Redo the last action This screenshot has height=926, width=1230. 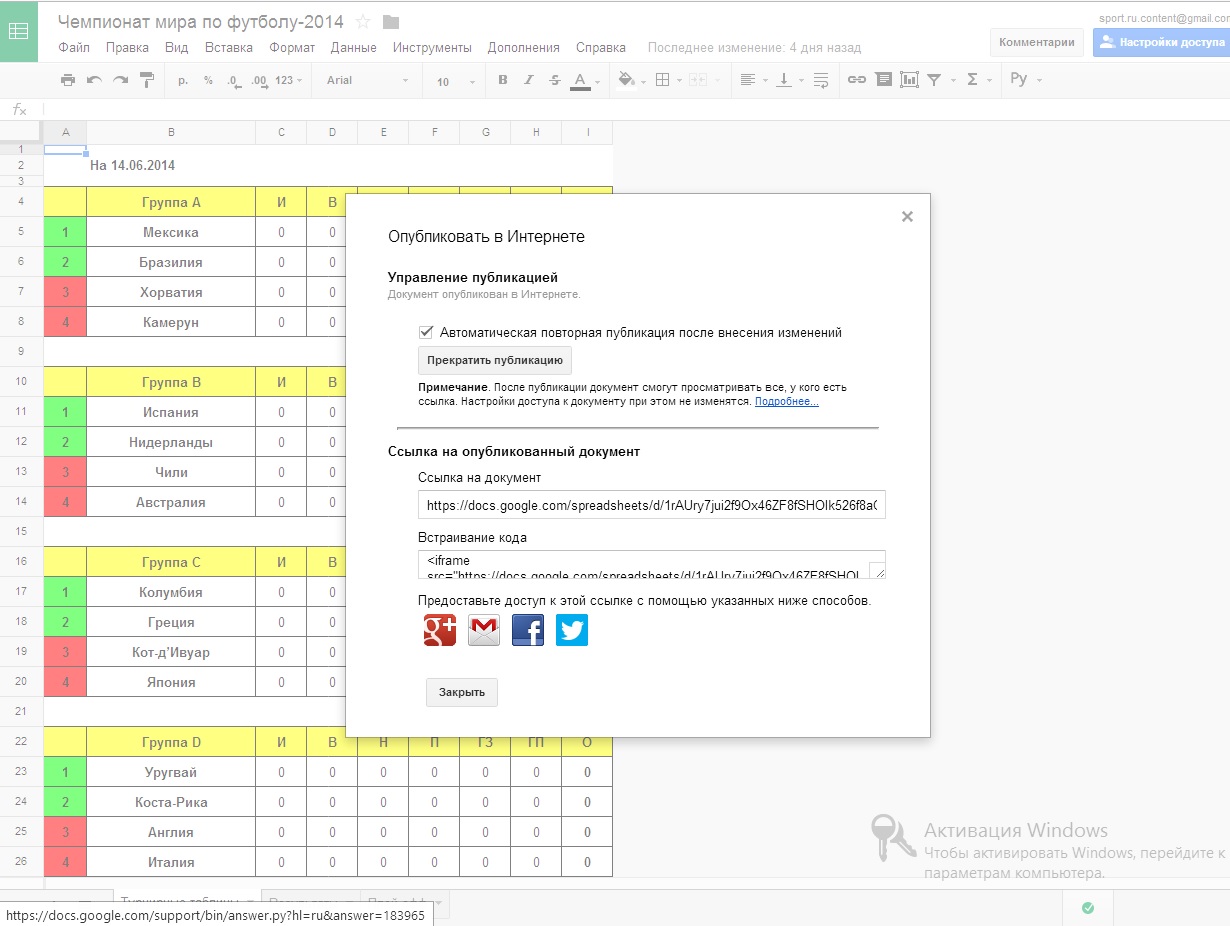(x=120, y=80)
